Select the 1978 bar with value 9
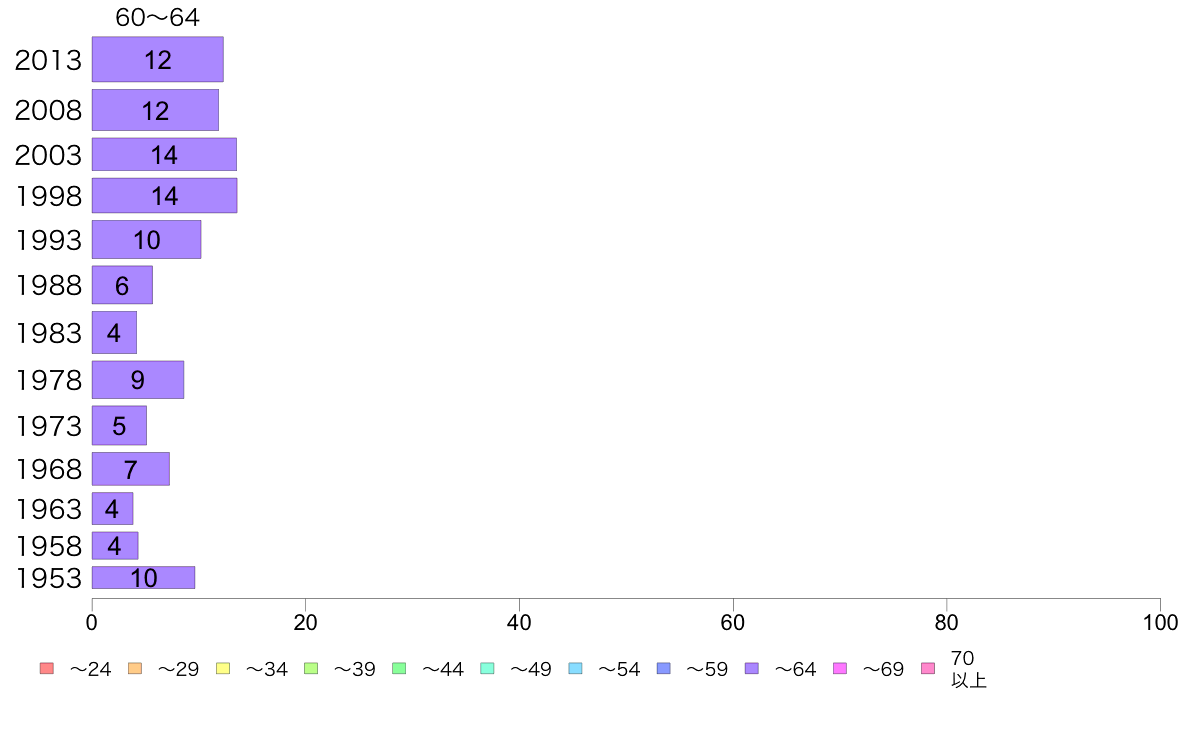This screenshot has height=736, width=1188. (x=138, y=380)
